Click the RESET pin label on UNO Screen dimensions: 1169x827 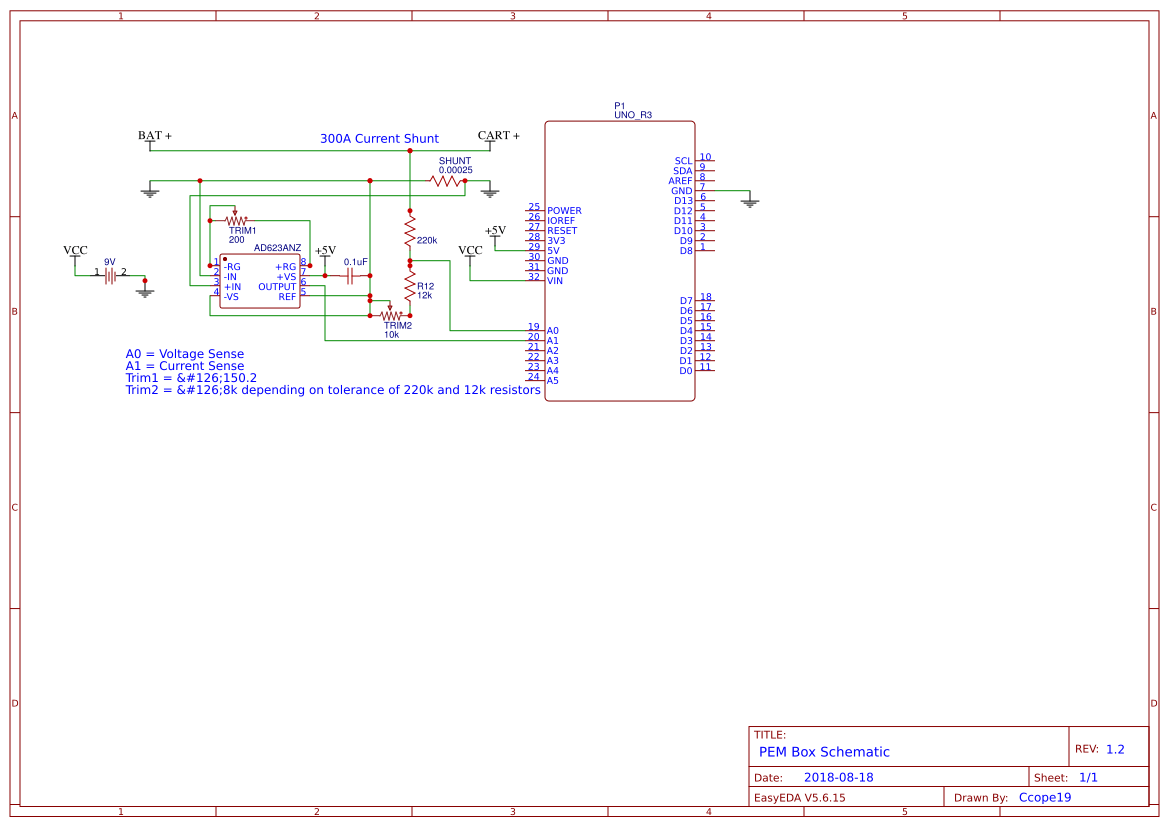[x=562, y=230]
